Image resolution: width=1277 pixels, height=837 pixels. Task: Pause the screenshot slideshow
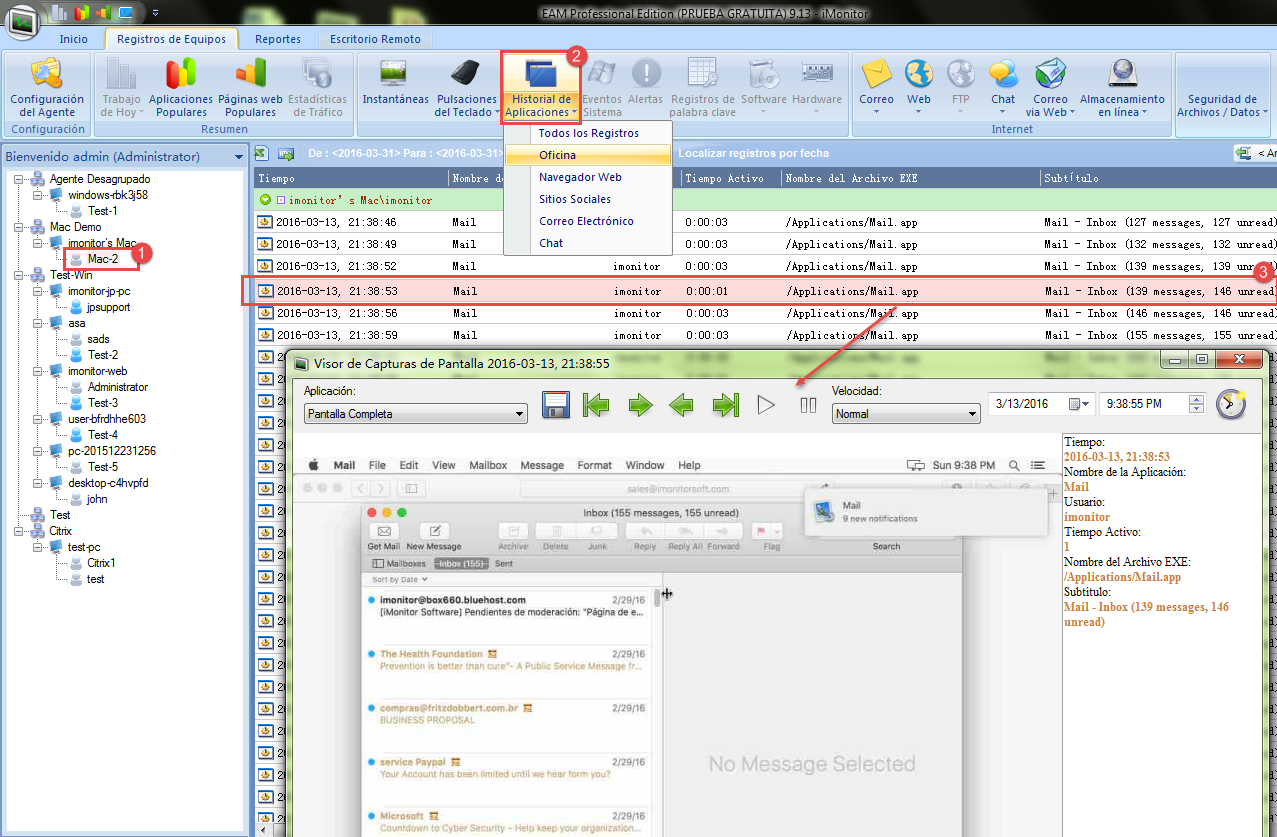(x=808, y=405)
